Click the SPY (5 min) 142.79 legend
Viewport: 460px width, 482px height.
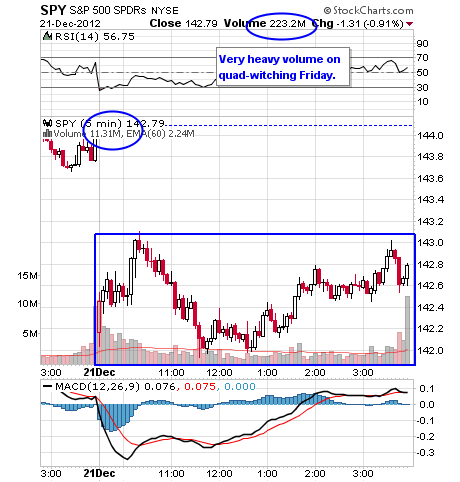pyautogui.click(x=110, y=124)
